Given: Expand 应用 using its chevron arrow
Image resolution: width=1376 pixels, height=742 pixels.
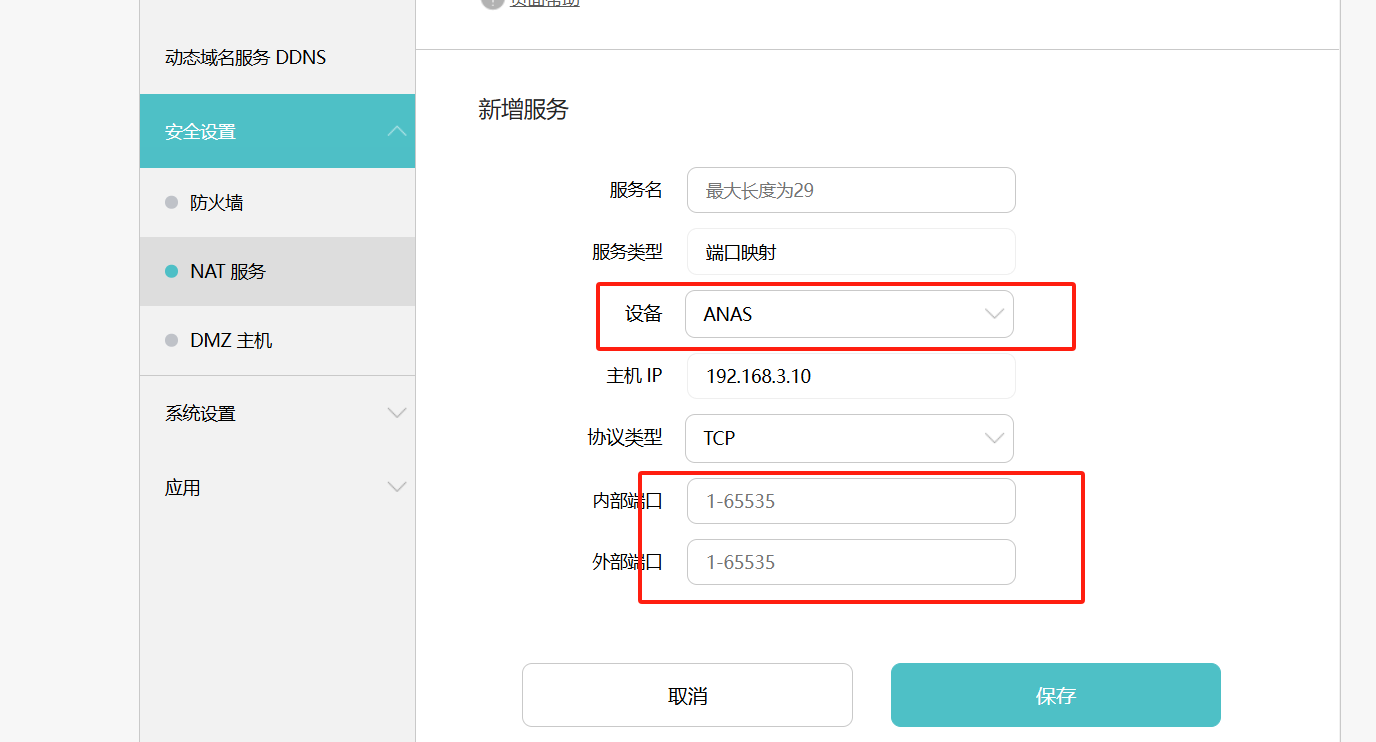Looking at the screenshot, I should point(397,488).
